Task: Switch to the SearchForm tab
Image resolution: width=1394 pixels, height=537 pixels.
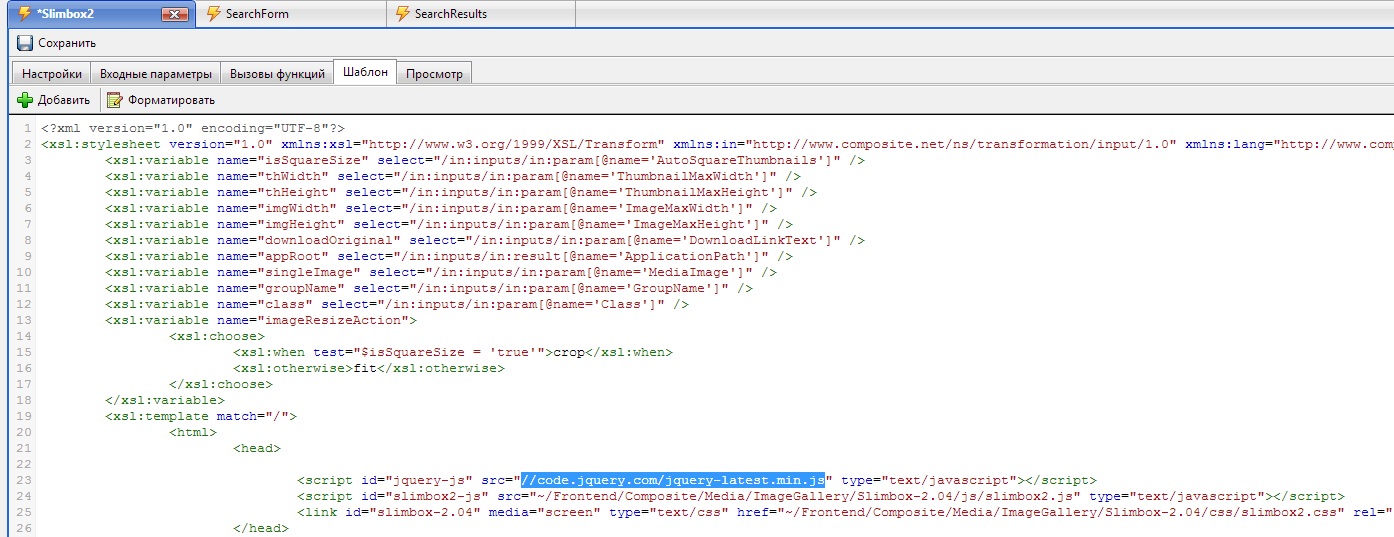Action: [256, 14]
